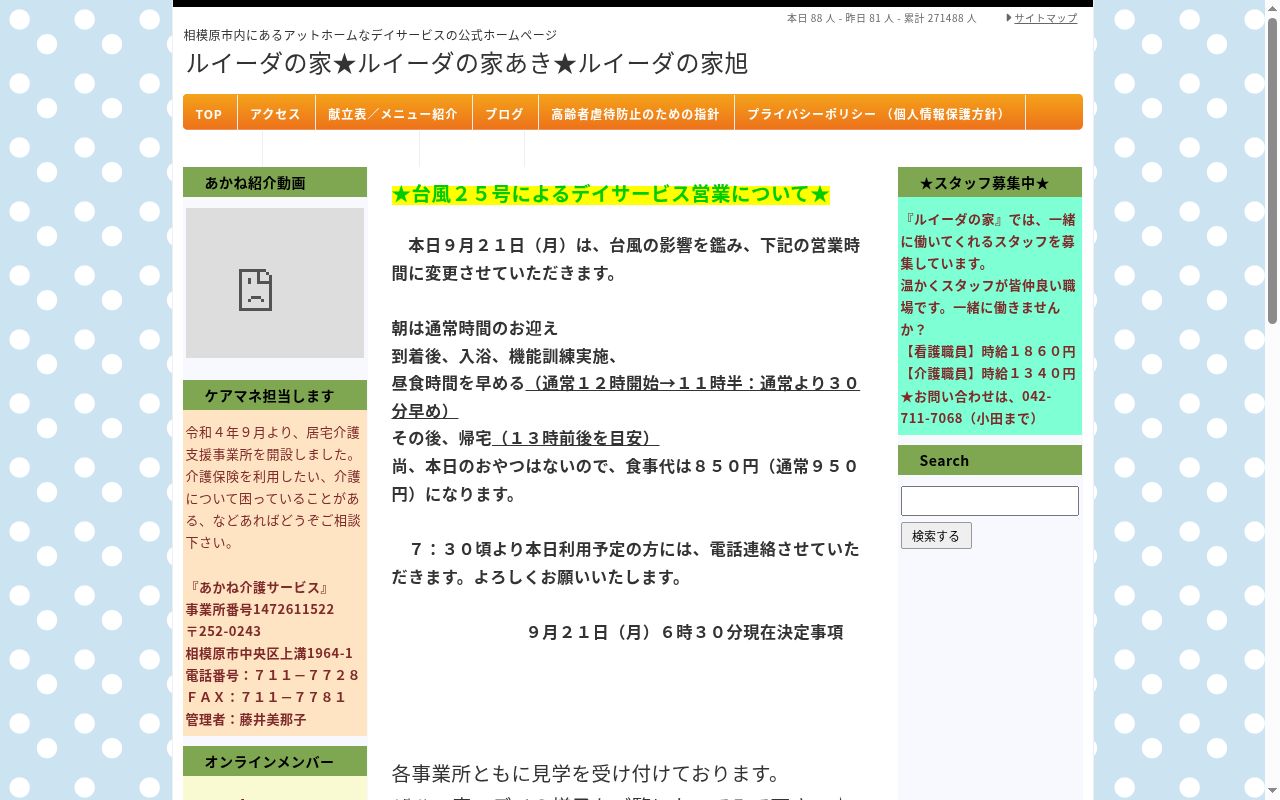Click the 電話番号：７１１－７７２８ line
Screen dimensions: 1280x800
point(273,675)
